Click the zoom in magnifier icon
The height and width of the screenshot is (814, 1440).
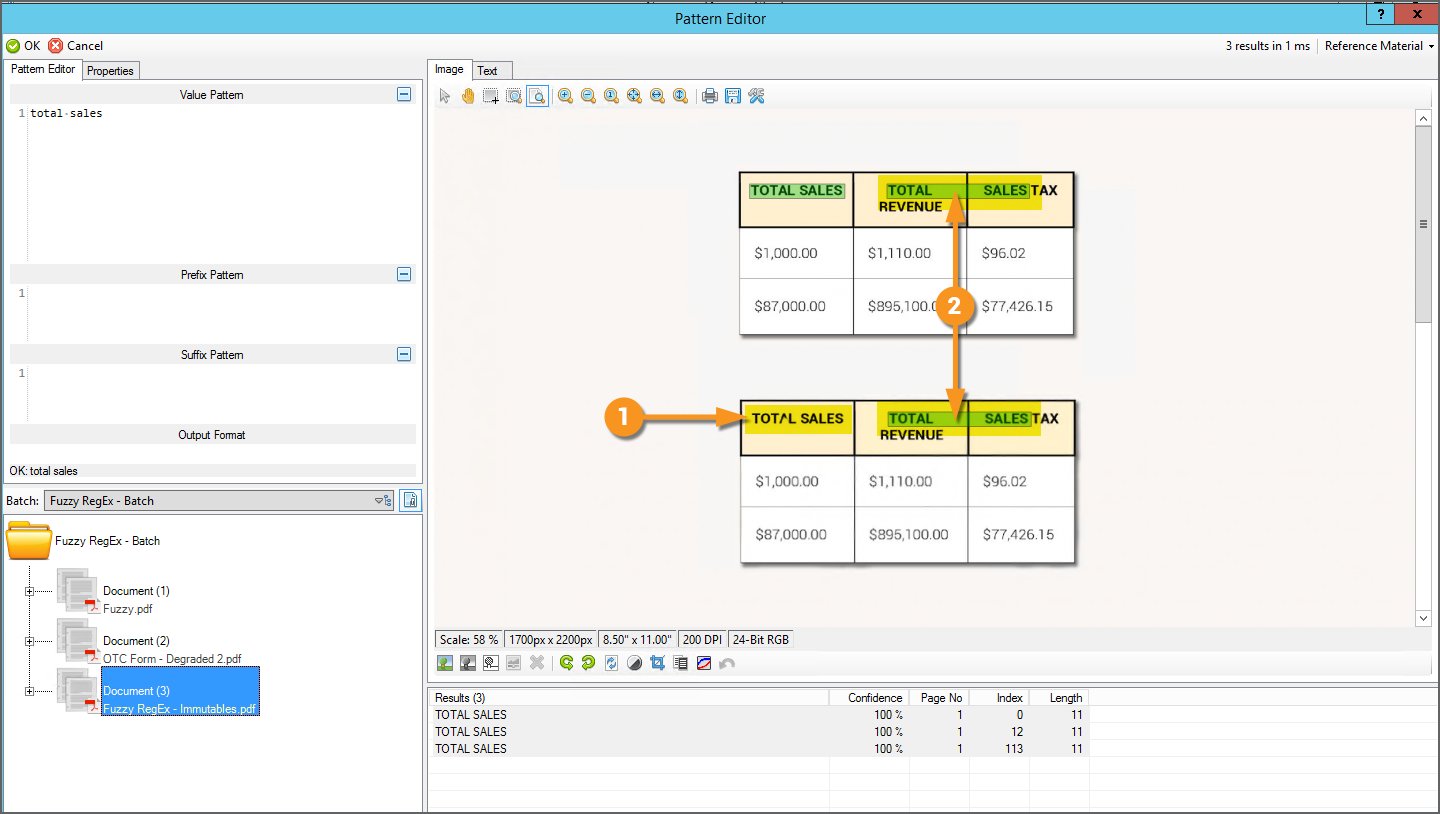point(565,96)
